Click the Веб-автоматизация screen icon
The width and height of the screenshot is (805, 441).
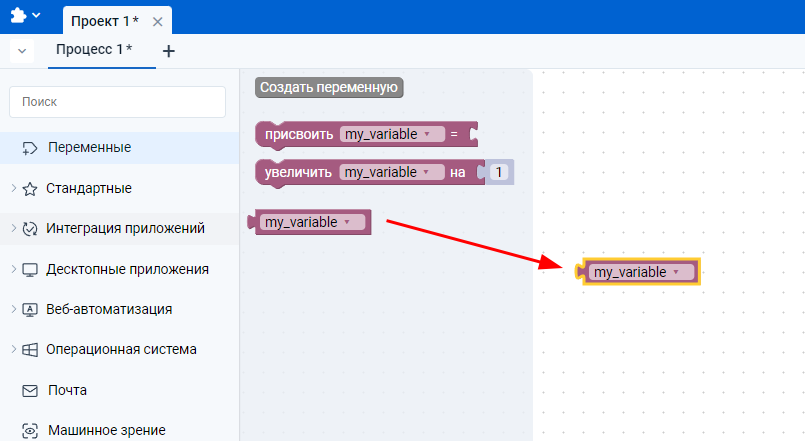pyautogui.click(x=30, y=310)
